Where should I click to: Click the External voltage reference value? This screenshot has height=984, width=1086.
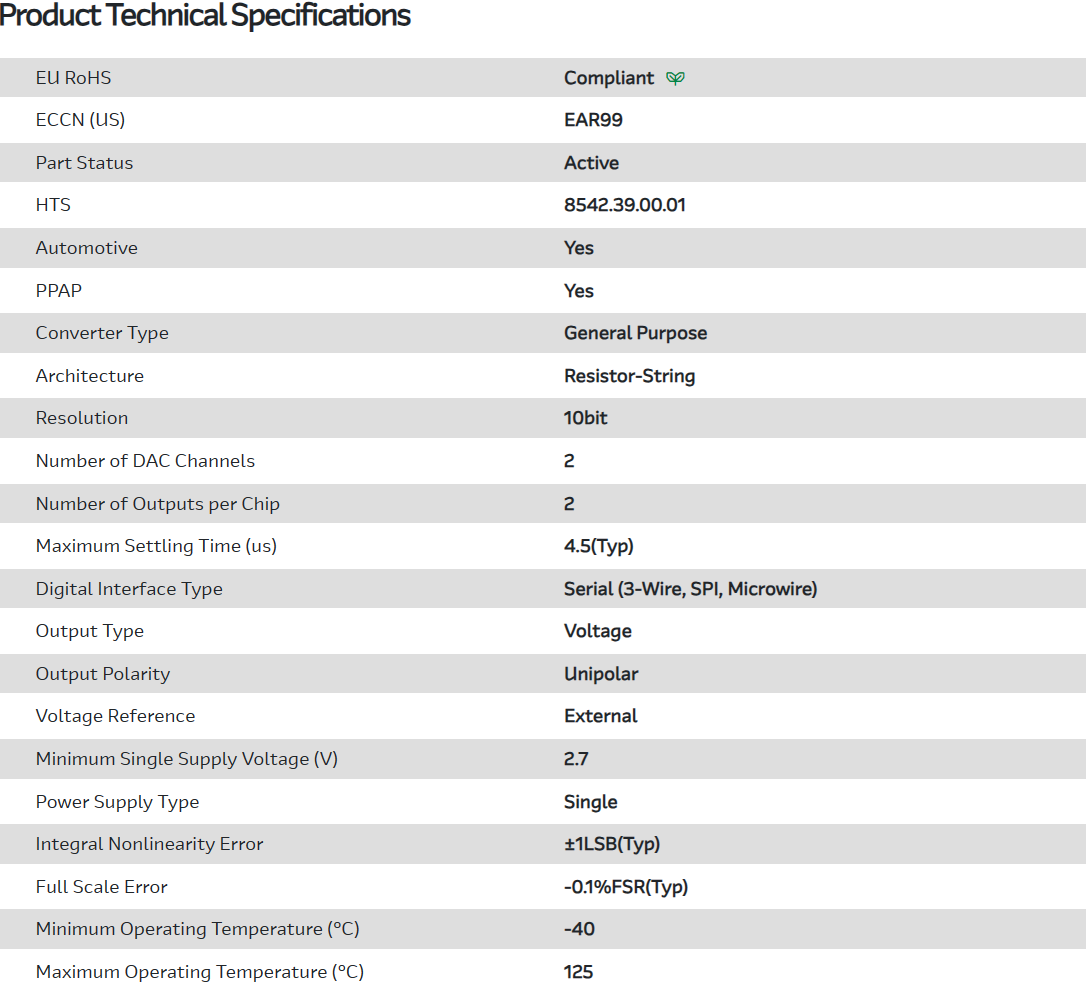click(x=600, y=716)
